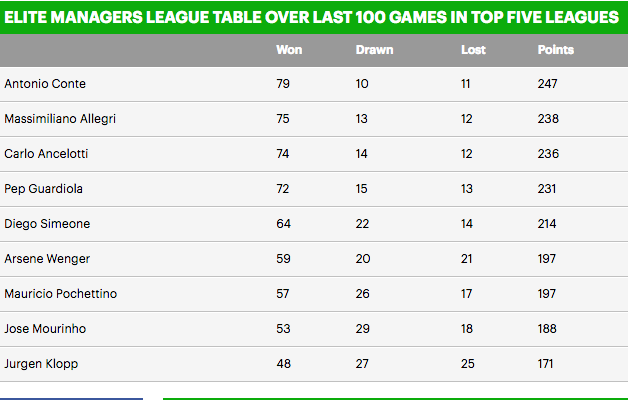
Task: Click the Lost column header
Action: point(473,50)
